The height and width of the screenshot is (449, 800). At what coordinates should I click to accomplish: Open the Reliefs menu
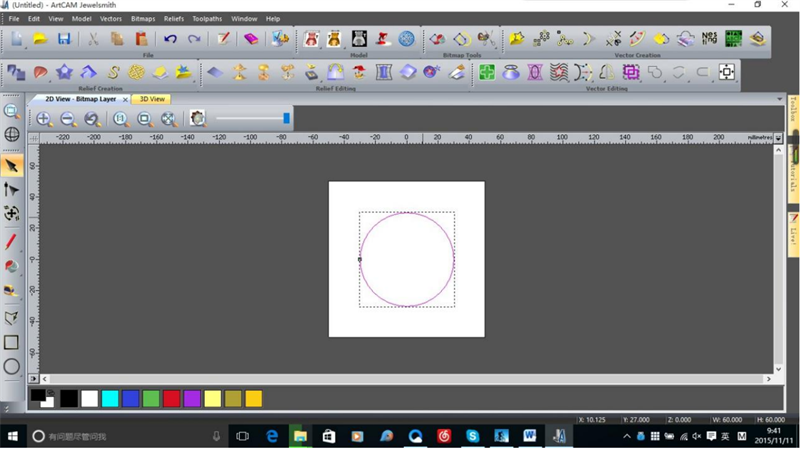click(174, 19)
